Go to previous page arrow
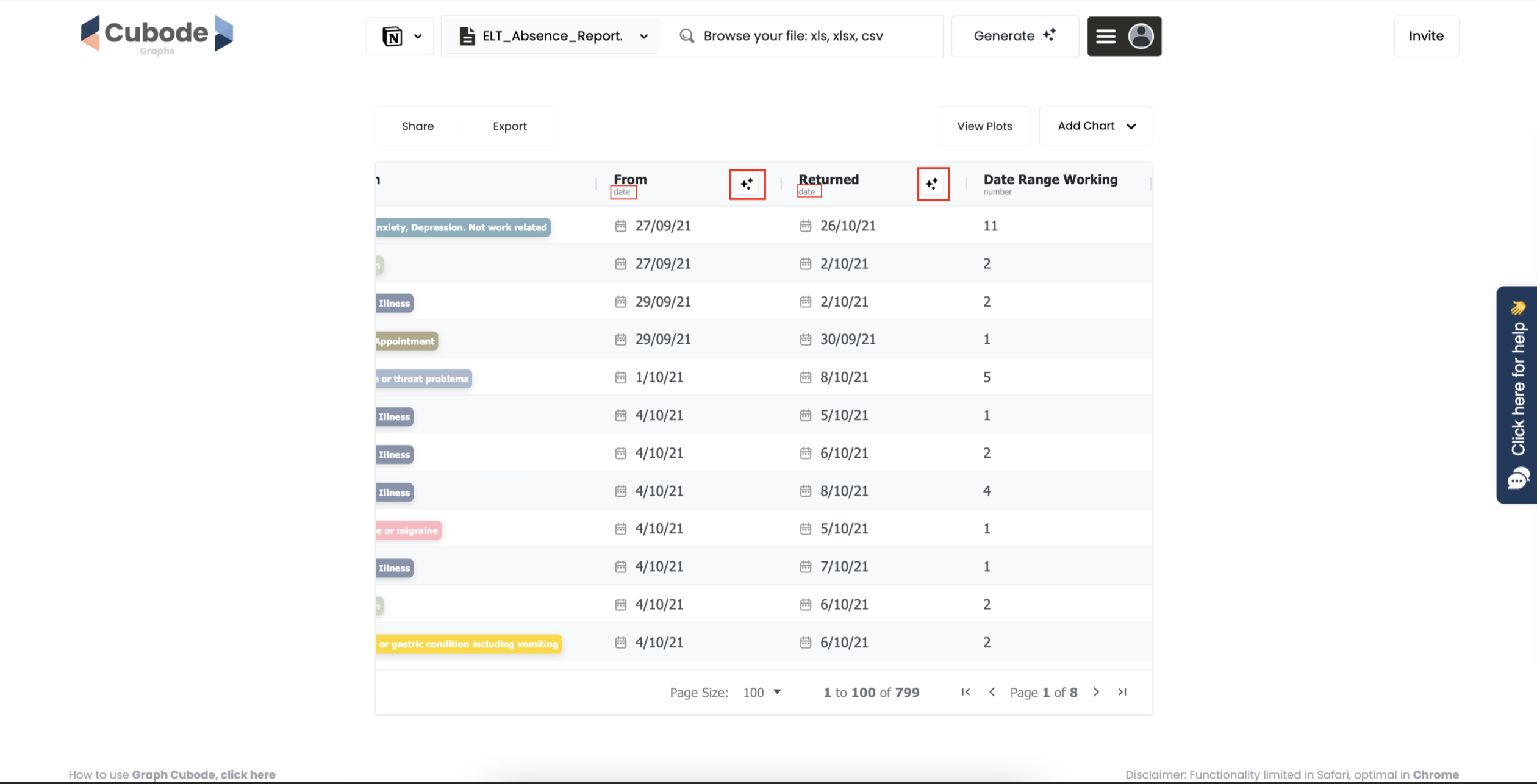 click(x=992, y=692)
